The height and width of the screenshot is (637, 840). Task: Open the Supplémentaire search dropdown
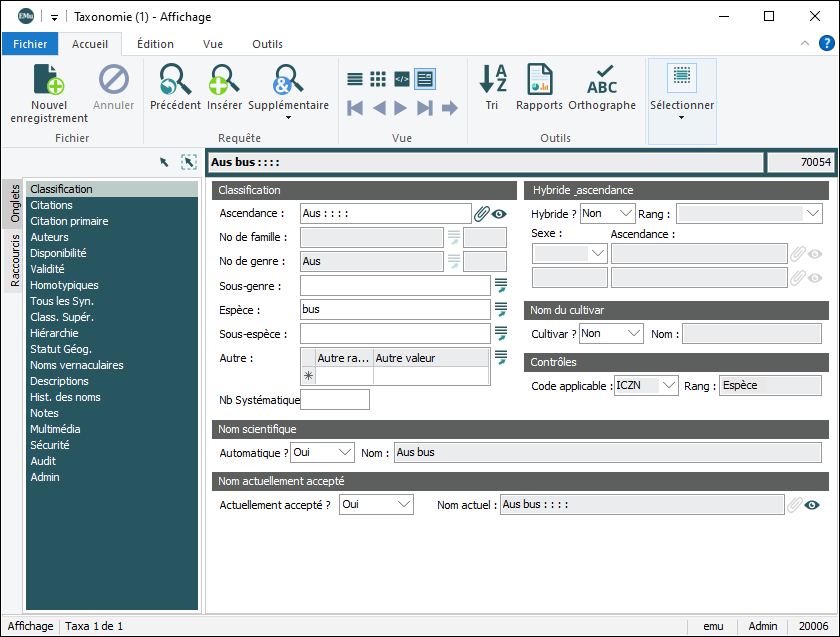pyautogui.click(x=288, y=117)
